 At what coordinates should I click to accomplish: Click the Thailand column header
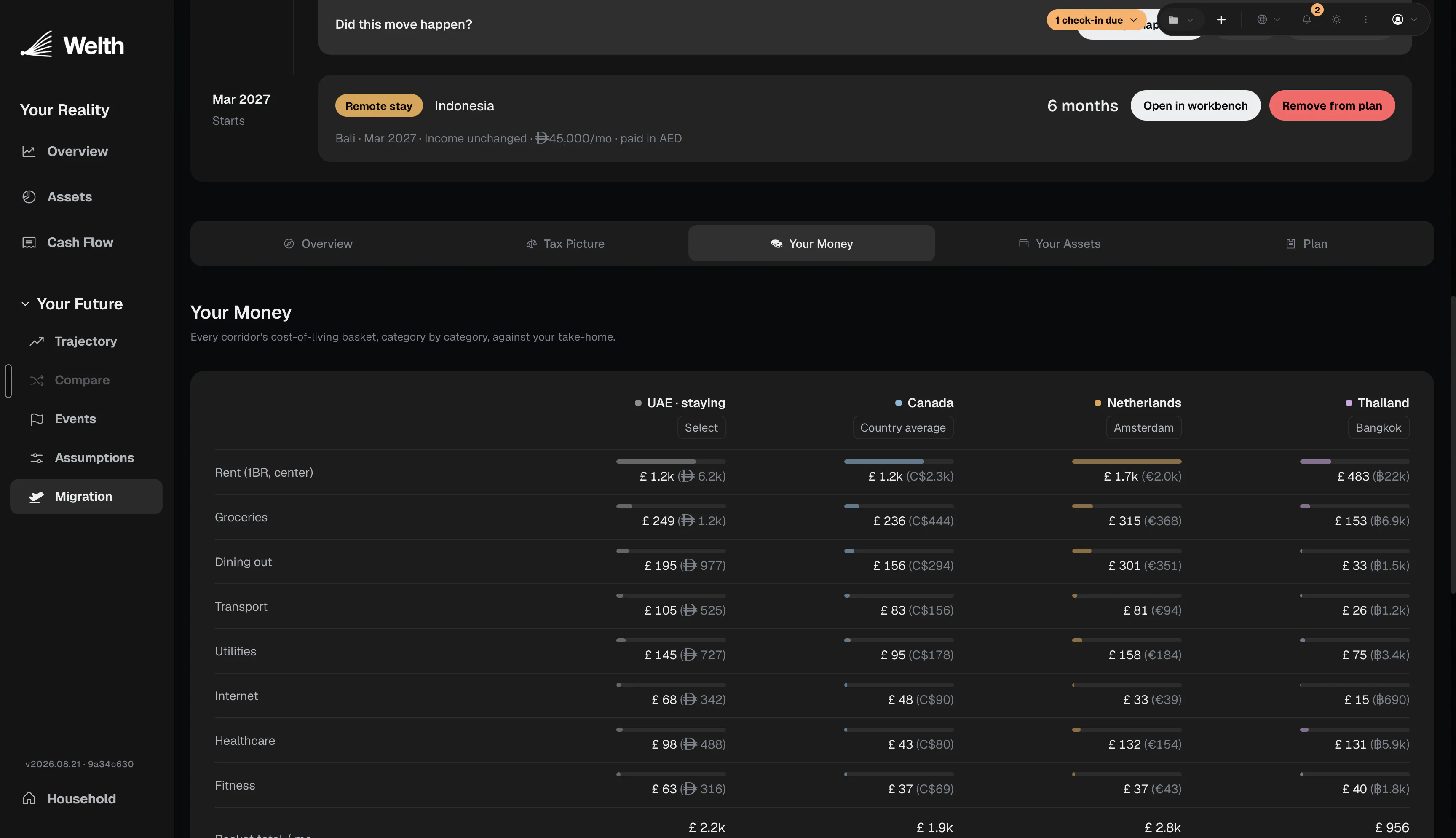[1377, 403]
